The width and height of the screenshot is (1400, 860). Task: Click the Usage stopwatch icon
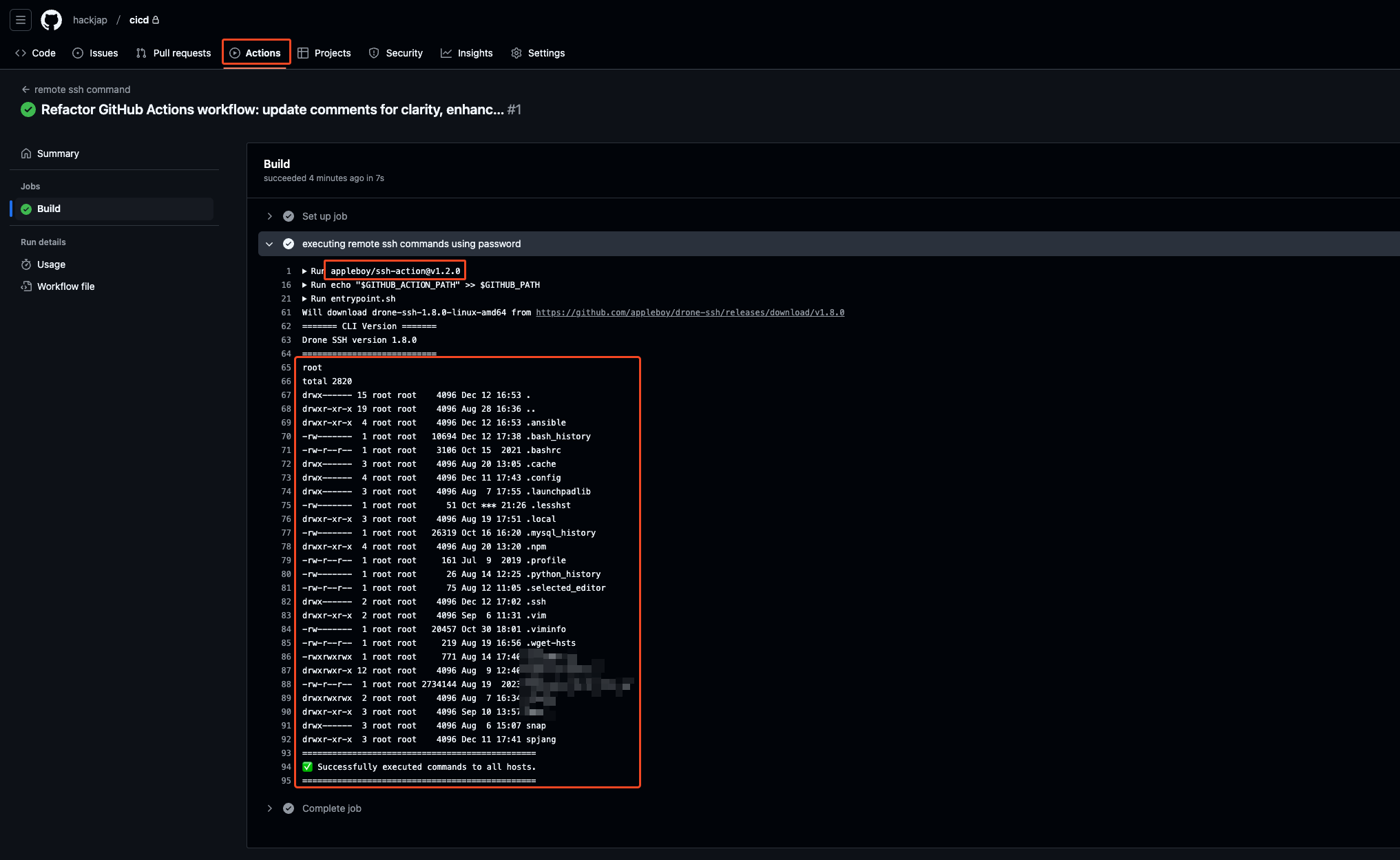(x=26, y=264)
